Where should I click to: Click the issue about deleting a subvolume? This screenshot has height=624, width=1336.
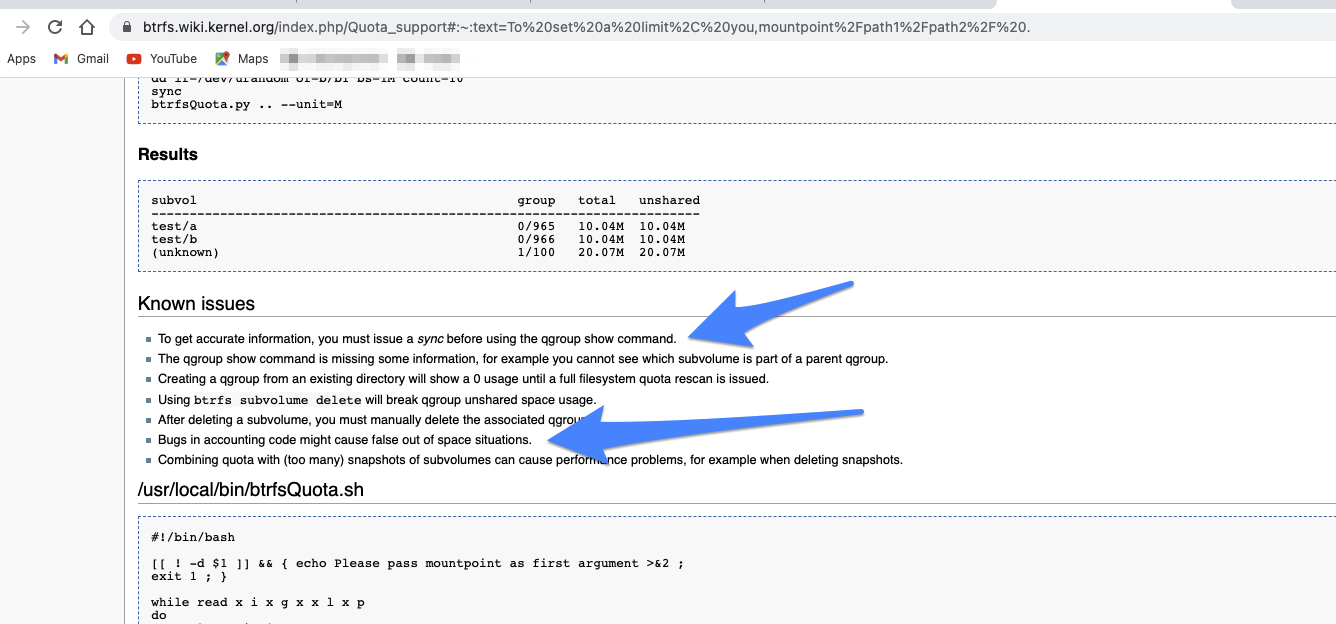pos(370,420)
